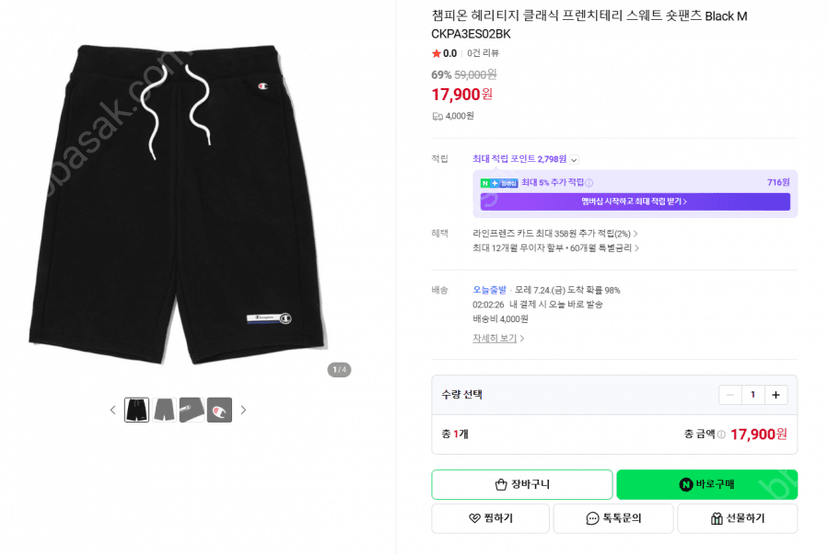Click info icon next to 총 금액
Viewport: 828px width, 554px height.
click(721, 435)
